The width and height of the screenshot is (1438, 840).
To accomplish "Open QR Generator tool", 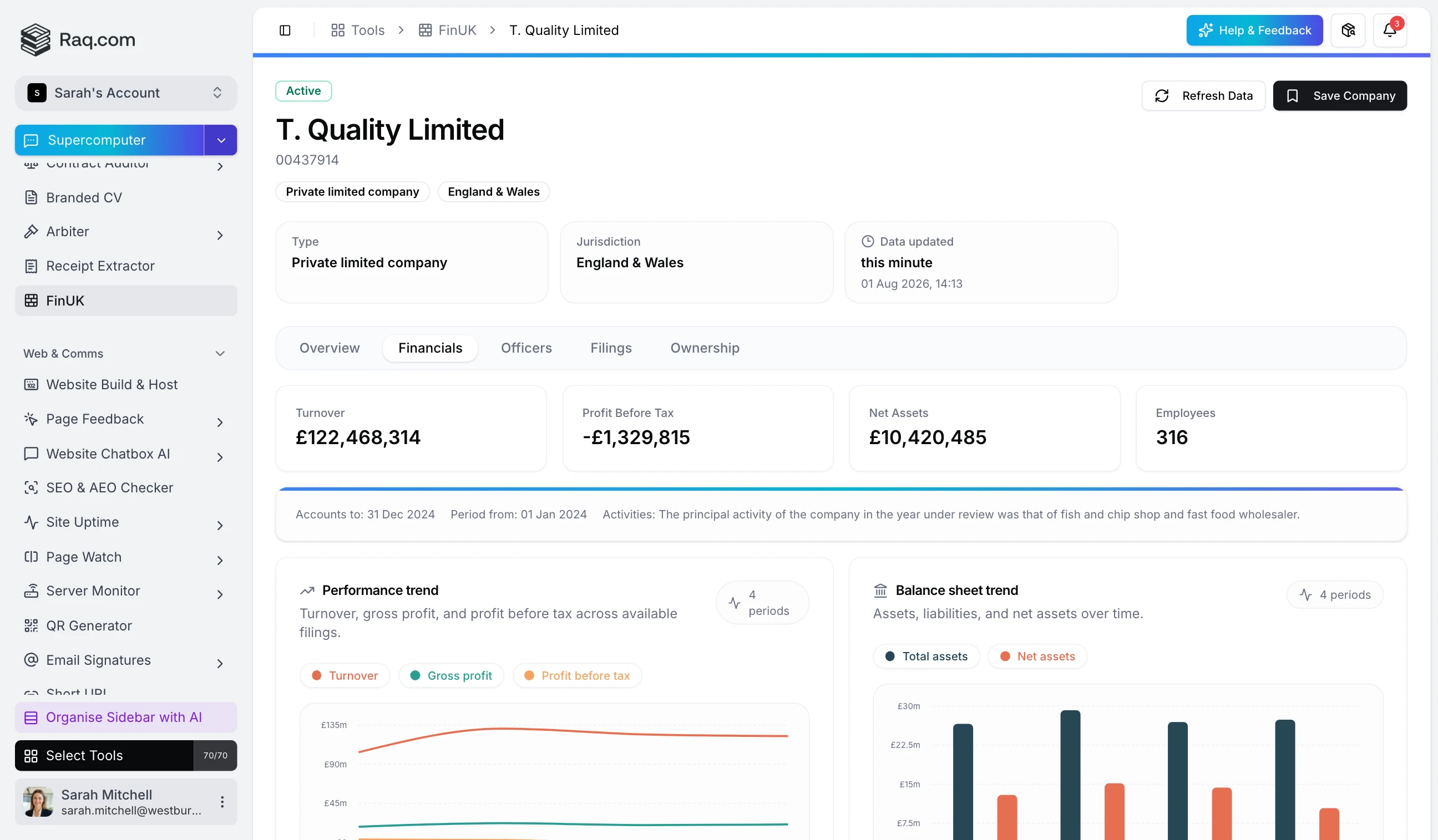I will (125, 625).
